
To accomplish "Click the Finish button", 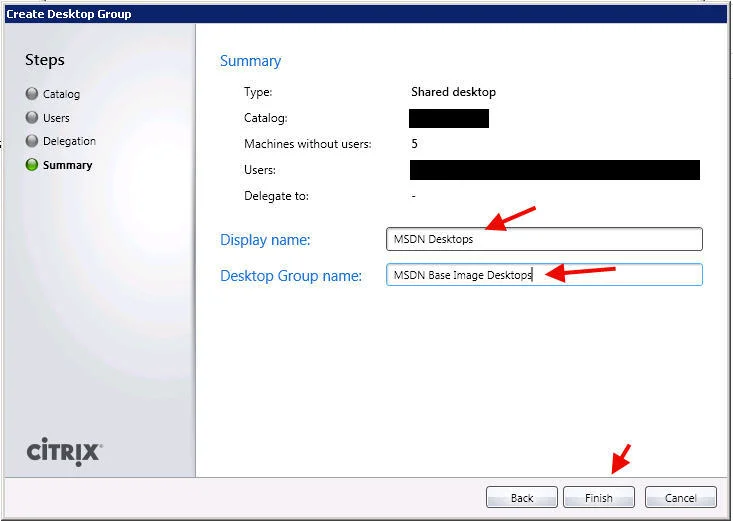I will (599, 497).
